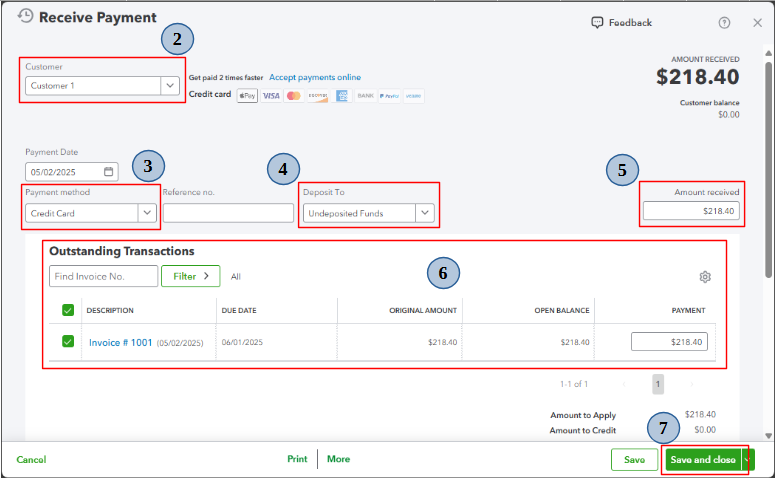Click the PayPal payment icon

click(389, 95)
